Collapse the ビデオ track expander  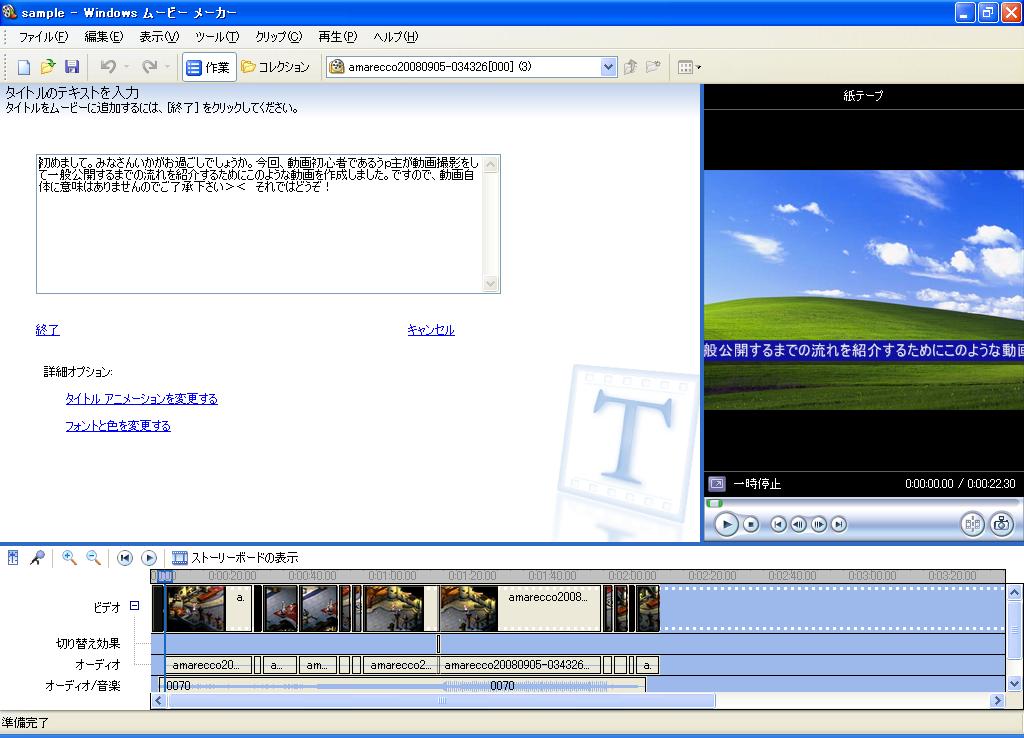(135, 606)
